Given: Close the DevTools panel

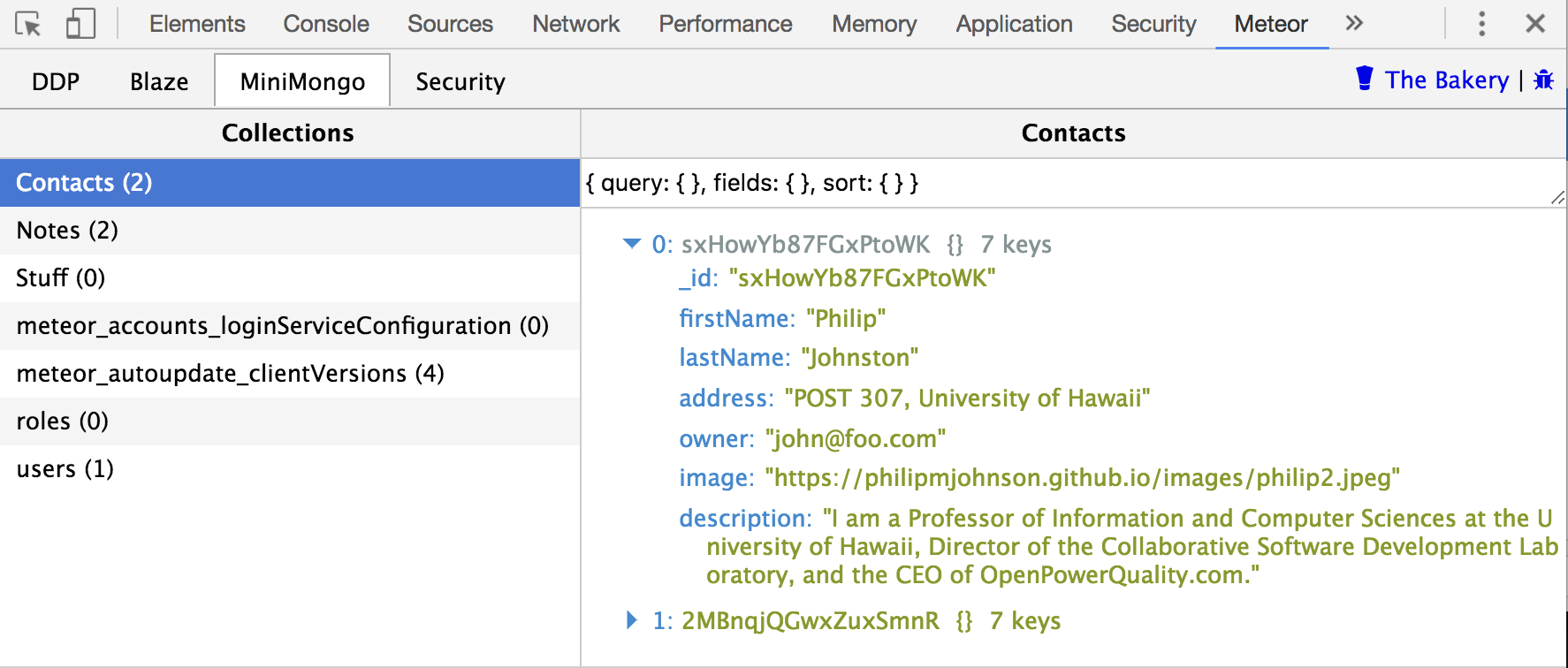Looking at the screenshot, I should coord(1535,24).
